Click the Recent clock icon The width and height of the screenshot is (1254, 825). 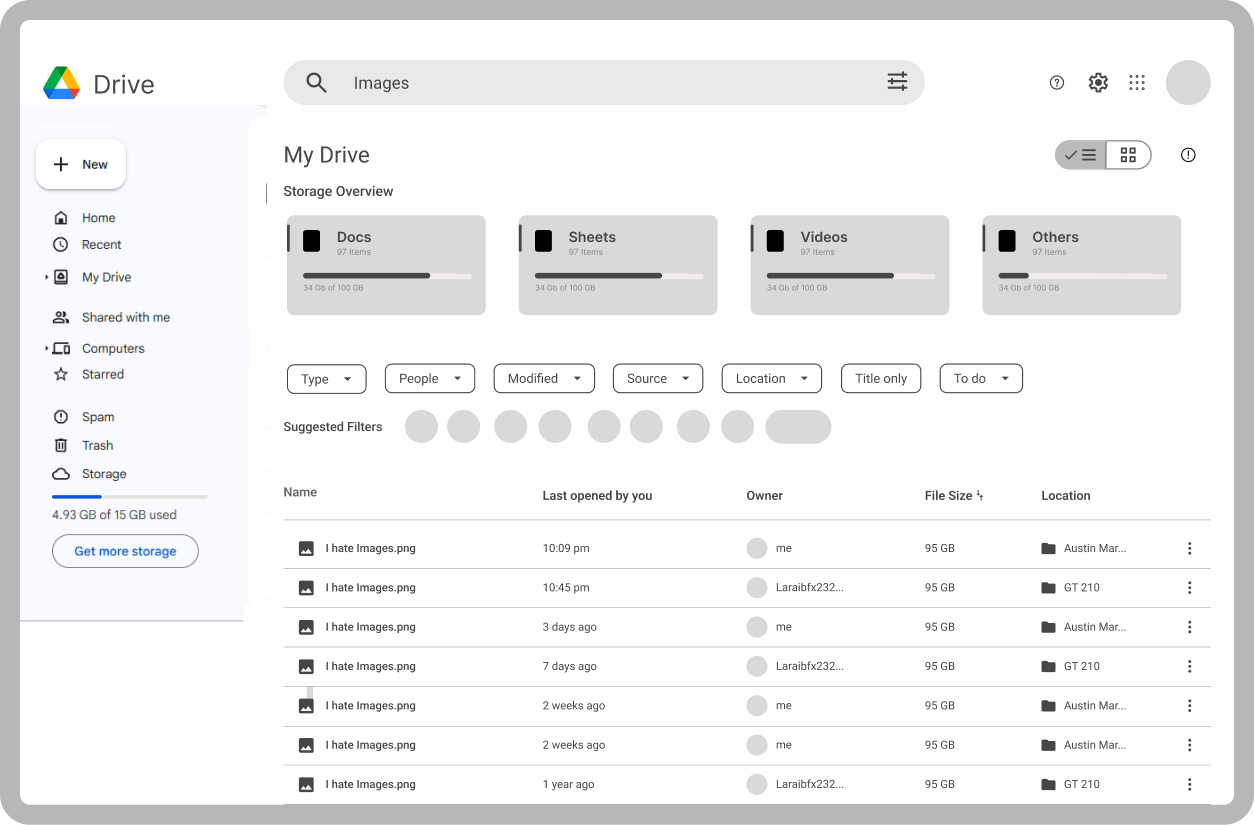(61, 245)
